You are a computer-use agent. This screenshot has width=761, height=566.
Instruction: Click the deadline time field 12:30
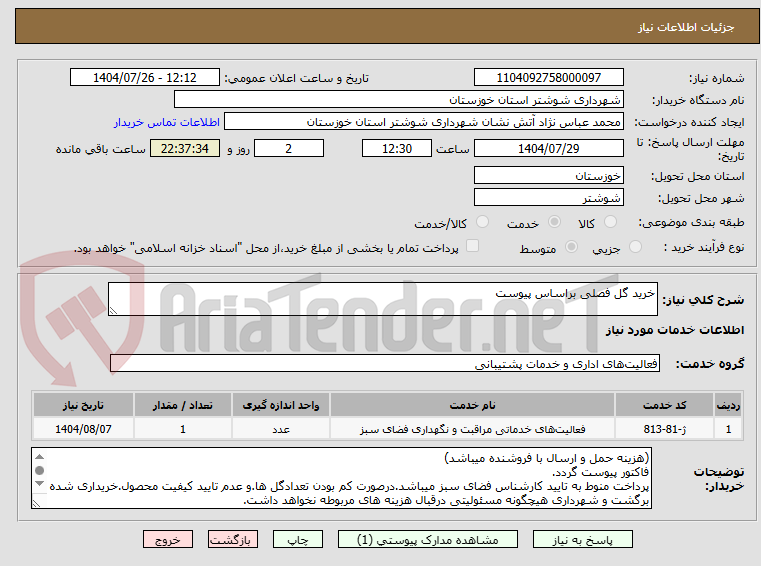pos(397,149)
